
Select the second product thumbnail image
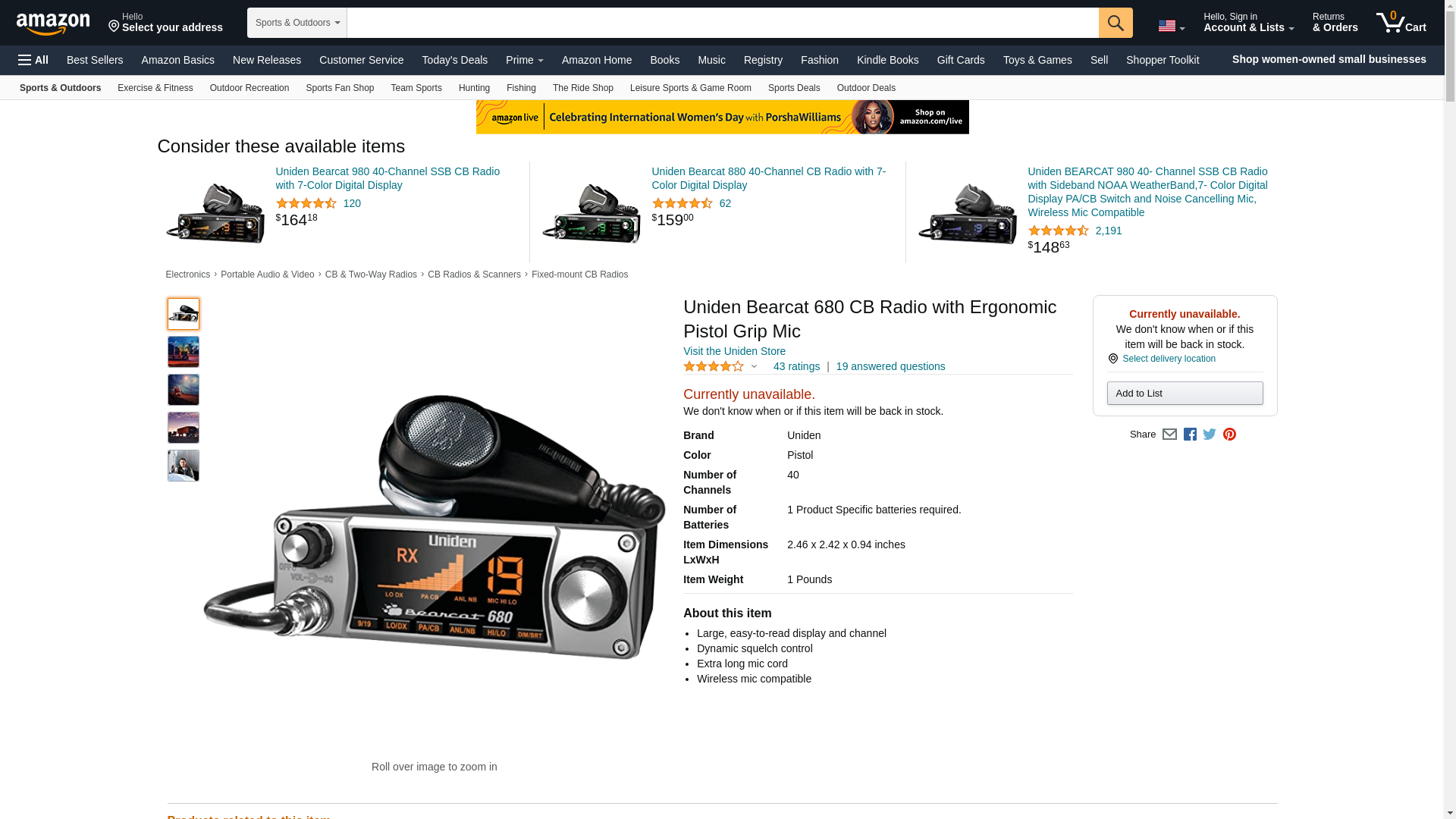click(184, 352)
